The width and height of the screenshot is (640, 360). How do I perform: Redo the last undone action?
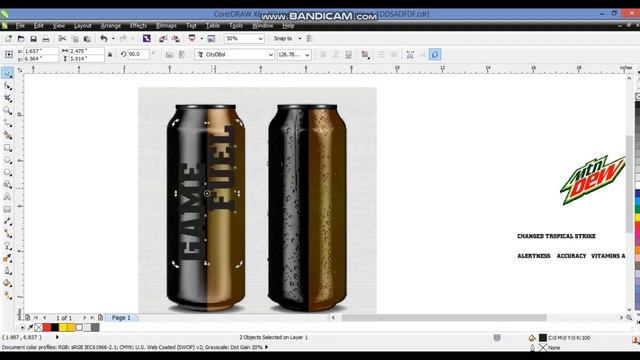[x=123, y=38]
